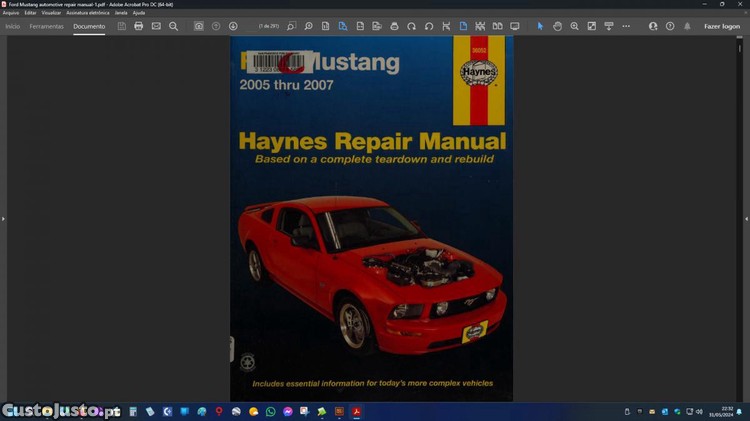Open the notifications bell
The width and height of the screenshot is (750, 421).
coord(687,26)
